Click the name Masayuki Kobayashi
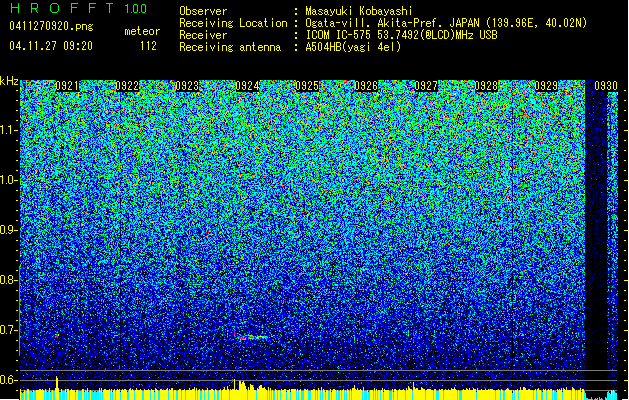629x400 pixels. (359, 11)
